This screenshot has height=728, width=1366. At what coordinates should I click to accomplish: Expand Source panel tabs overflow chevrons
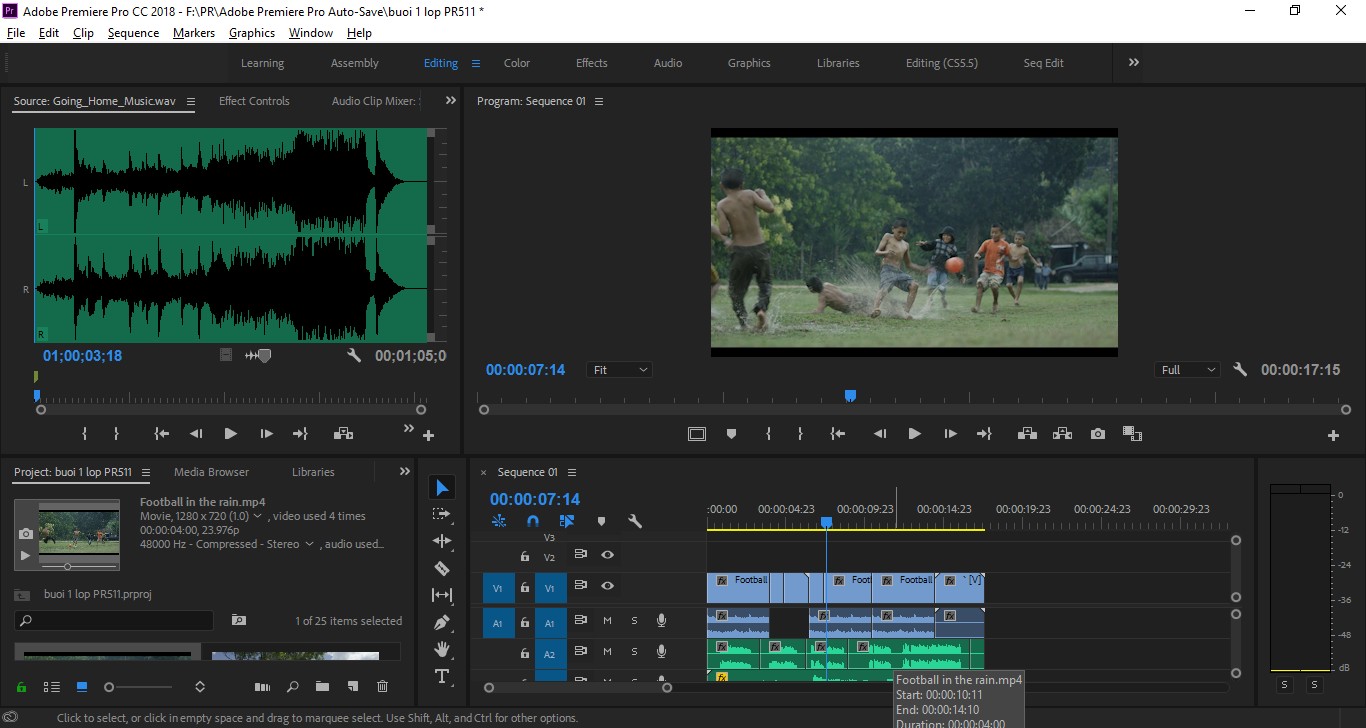coord(450,100)
